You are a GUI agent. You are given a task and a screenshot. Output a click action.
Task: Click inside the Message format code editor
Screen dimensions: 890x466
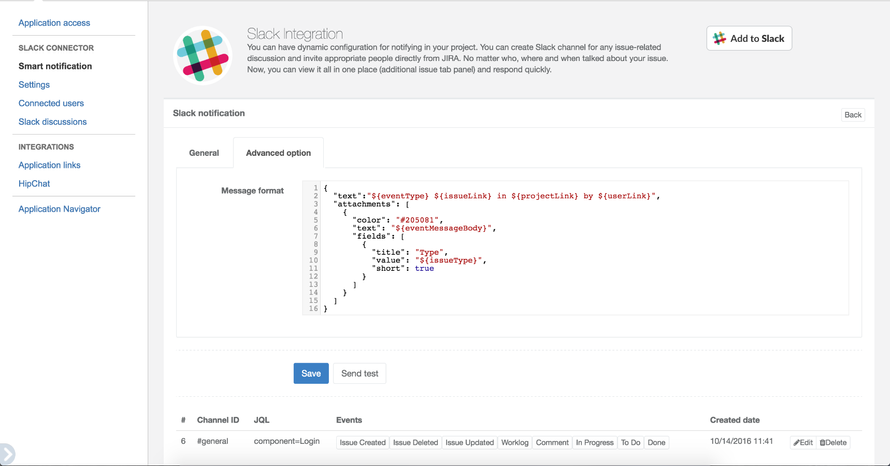(x=576, y=248)
